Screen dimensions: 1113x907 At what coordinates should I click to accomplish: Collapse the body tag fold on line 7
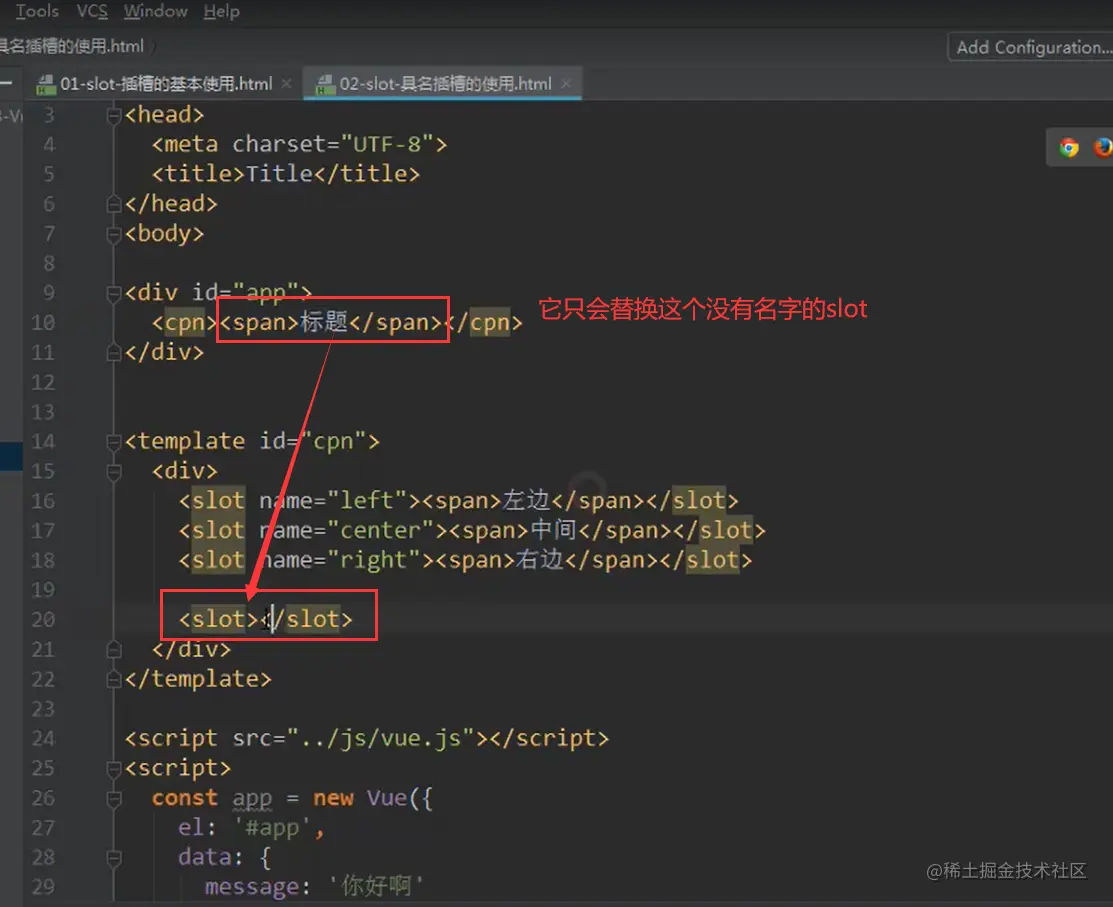tap(114, 234)
